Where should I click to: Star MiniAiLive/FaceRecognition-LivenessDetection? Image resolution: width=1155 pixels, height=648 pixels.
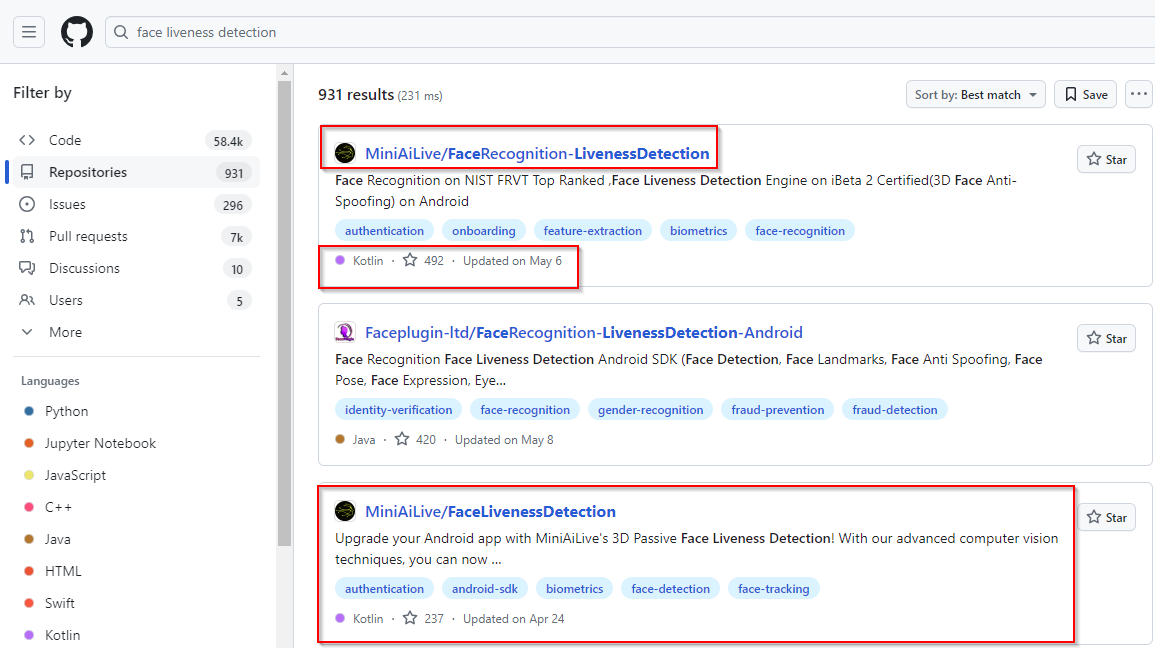1106,160
